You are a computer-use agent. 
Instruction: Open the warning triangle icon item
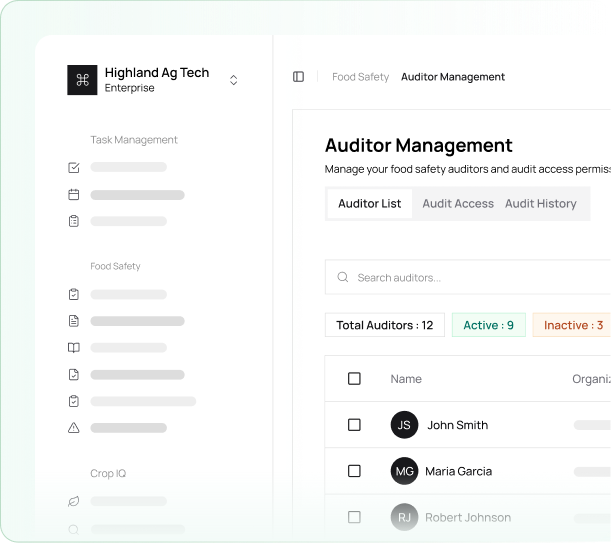[x=74, y=428]
